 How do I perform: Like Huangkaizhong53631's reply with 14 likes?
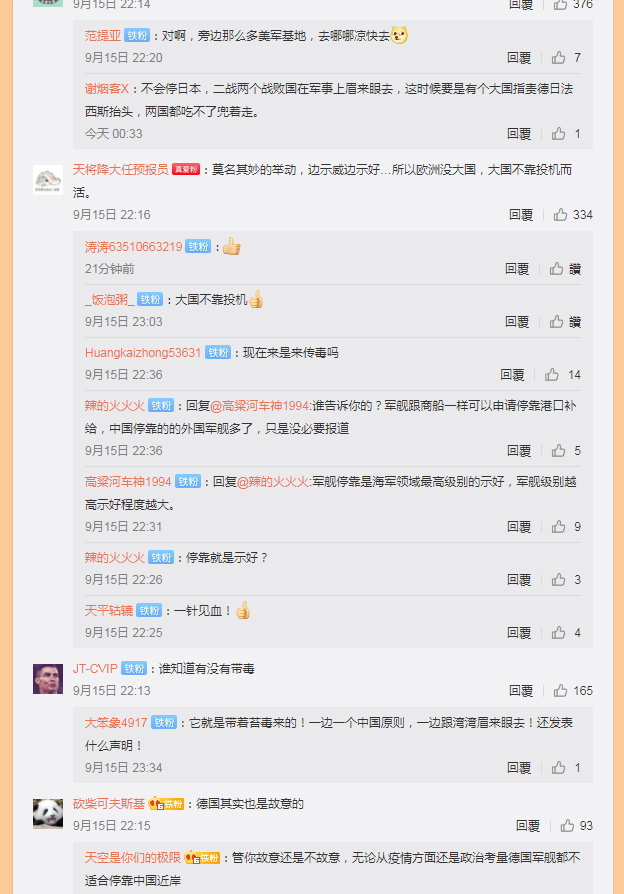[552, 375]
